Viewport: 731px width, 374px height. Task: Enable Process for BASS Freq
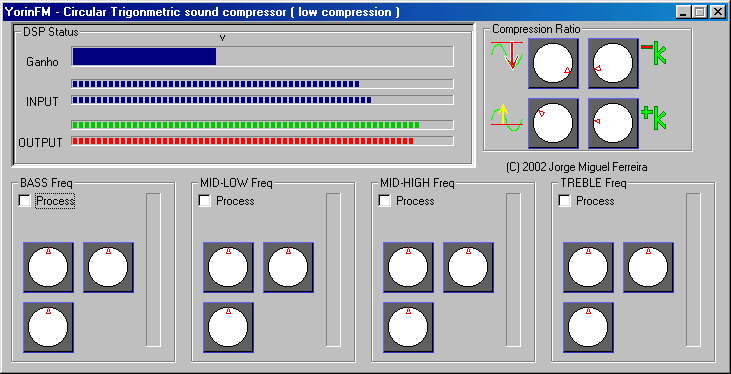coord(24,201)
